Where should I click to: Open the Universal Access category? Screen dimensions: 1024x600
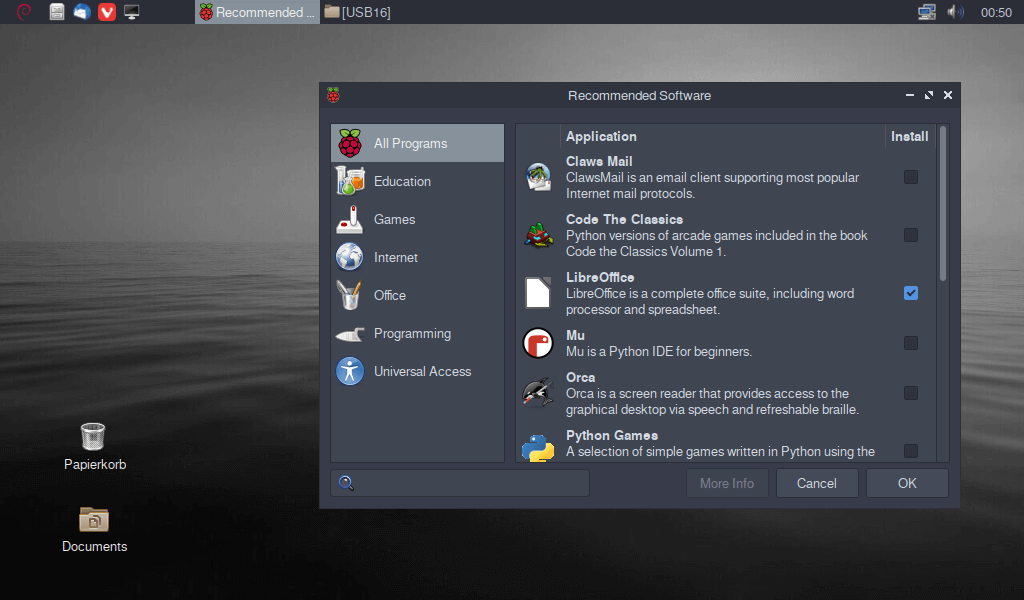[x=417, y=371]
